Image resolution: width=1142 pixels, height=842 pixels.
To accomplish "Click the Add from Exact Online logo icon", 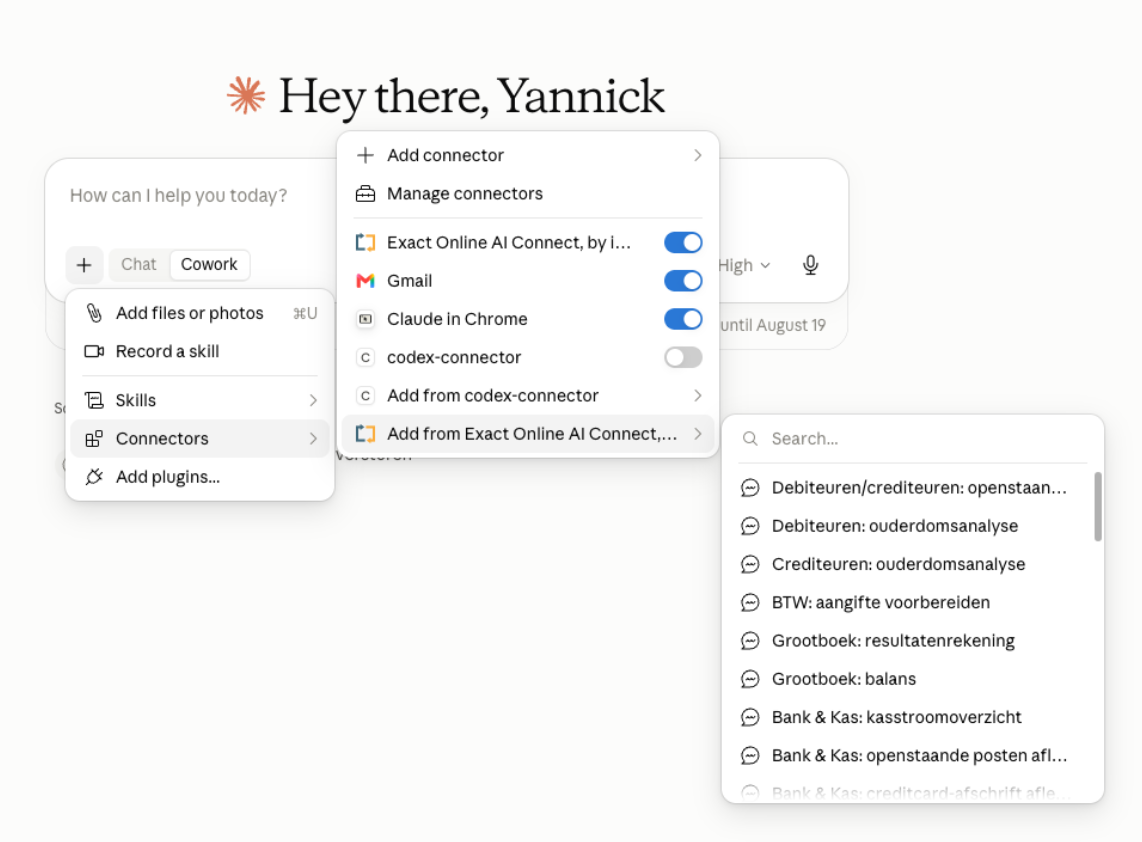I will coord(365,434).
